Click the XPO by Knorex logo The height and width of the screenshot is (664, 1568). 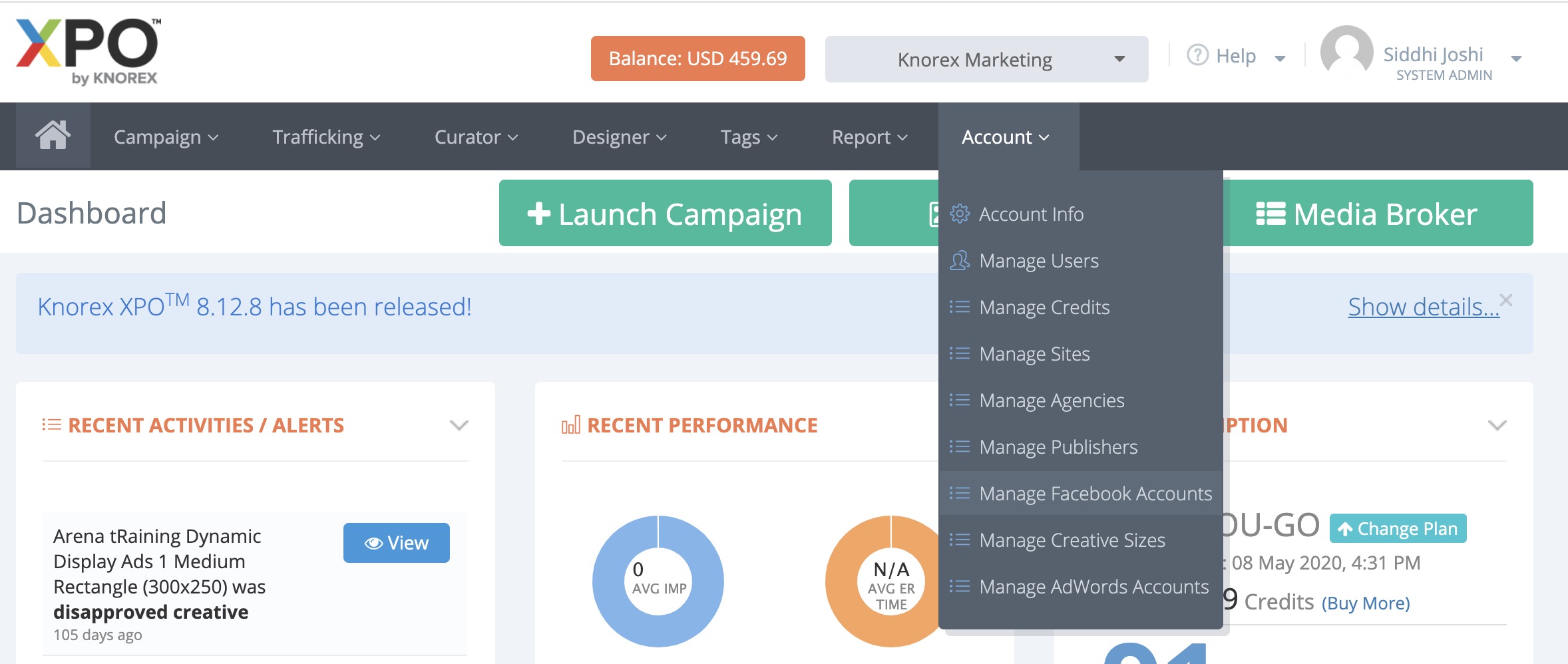[x=87, y=52]
